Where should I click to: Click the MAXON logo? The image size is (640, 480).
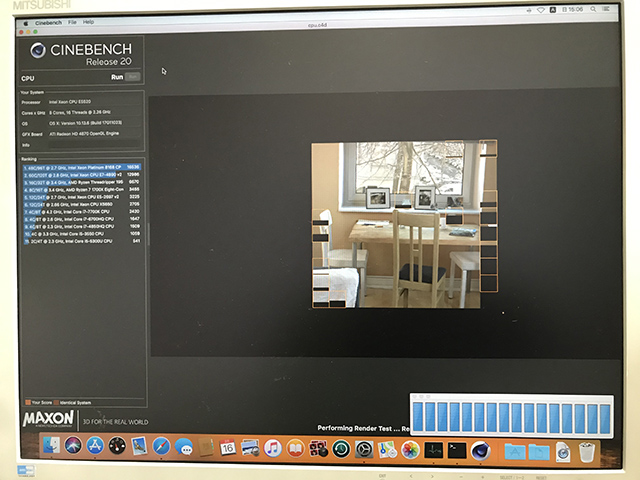pos(48,419)
